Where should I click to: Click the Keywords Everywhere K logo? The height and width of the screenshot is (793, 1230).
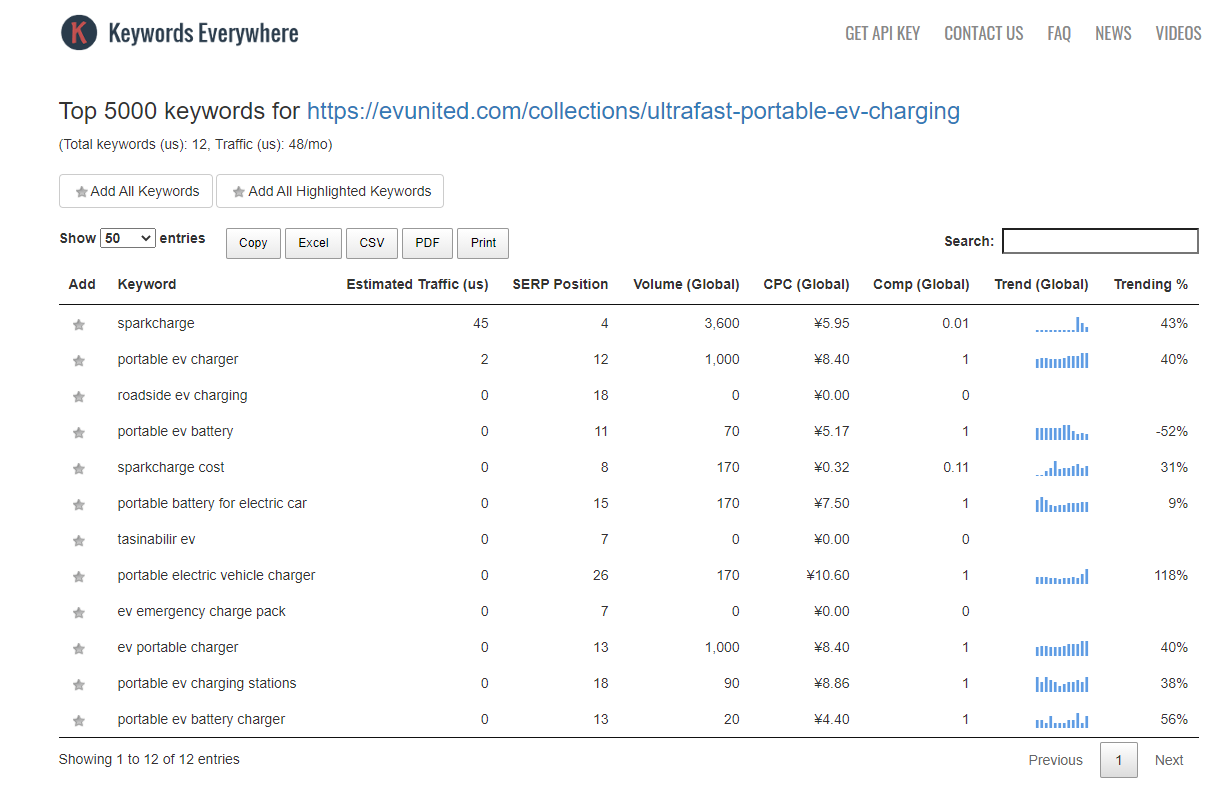click(79, 33)
